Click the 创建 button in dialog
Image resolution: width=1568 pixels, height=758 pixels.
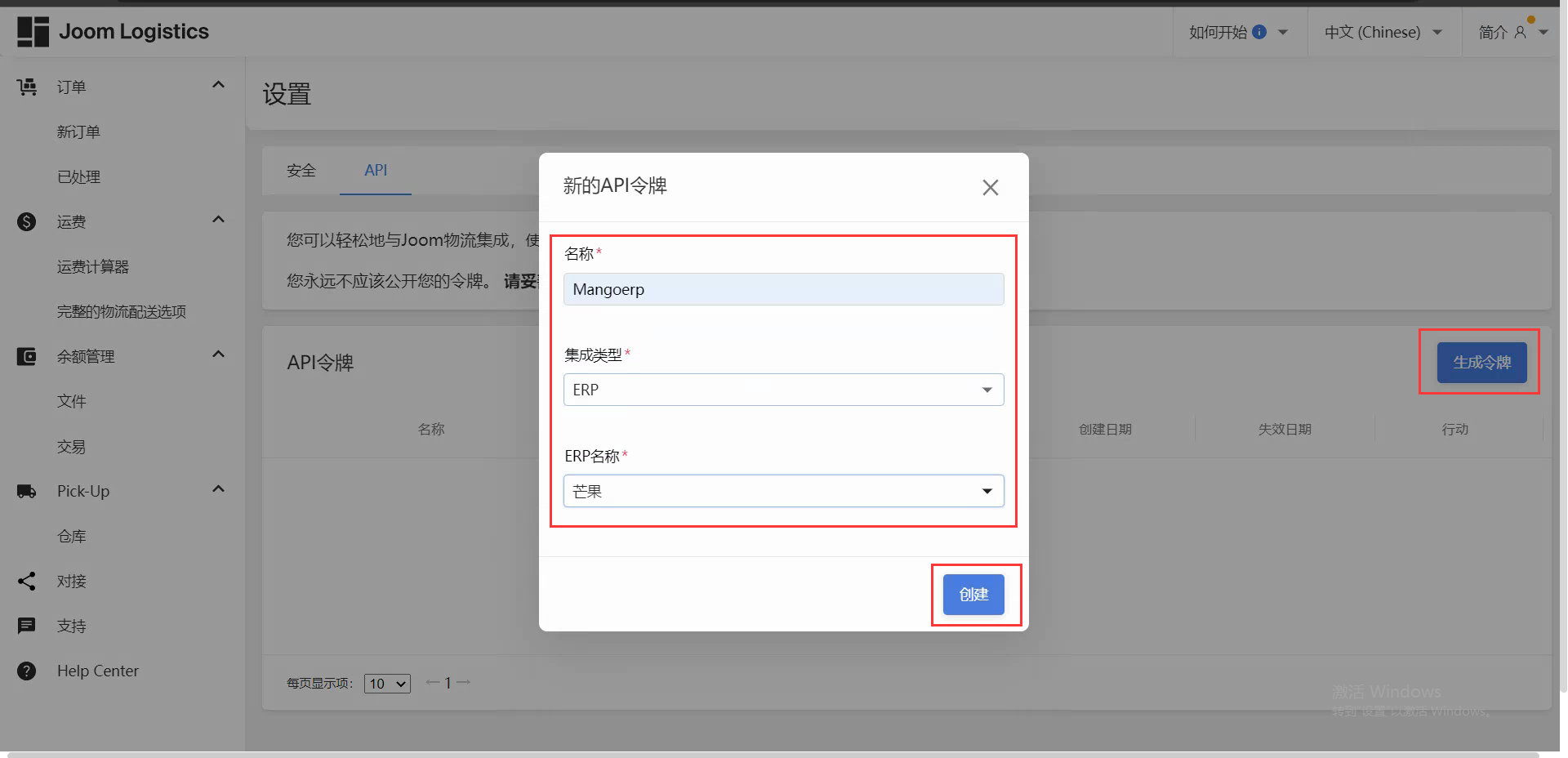click(x=973, y=595)
